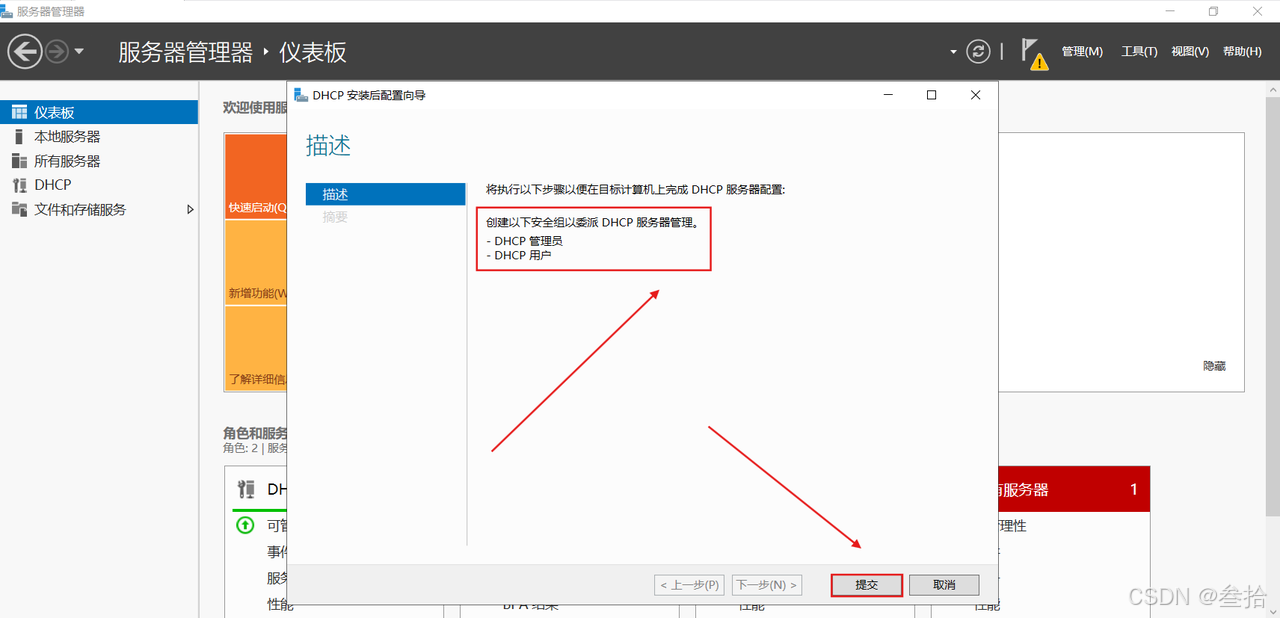Click the '- DHCP 管理员' text in wizard
Image resolution: width=1280 pixels, height=618 pixels.
(524, 241)
